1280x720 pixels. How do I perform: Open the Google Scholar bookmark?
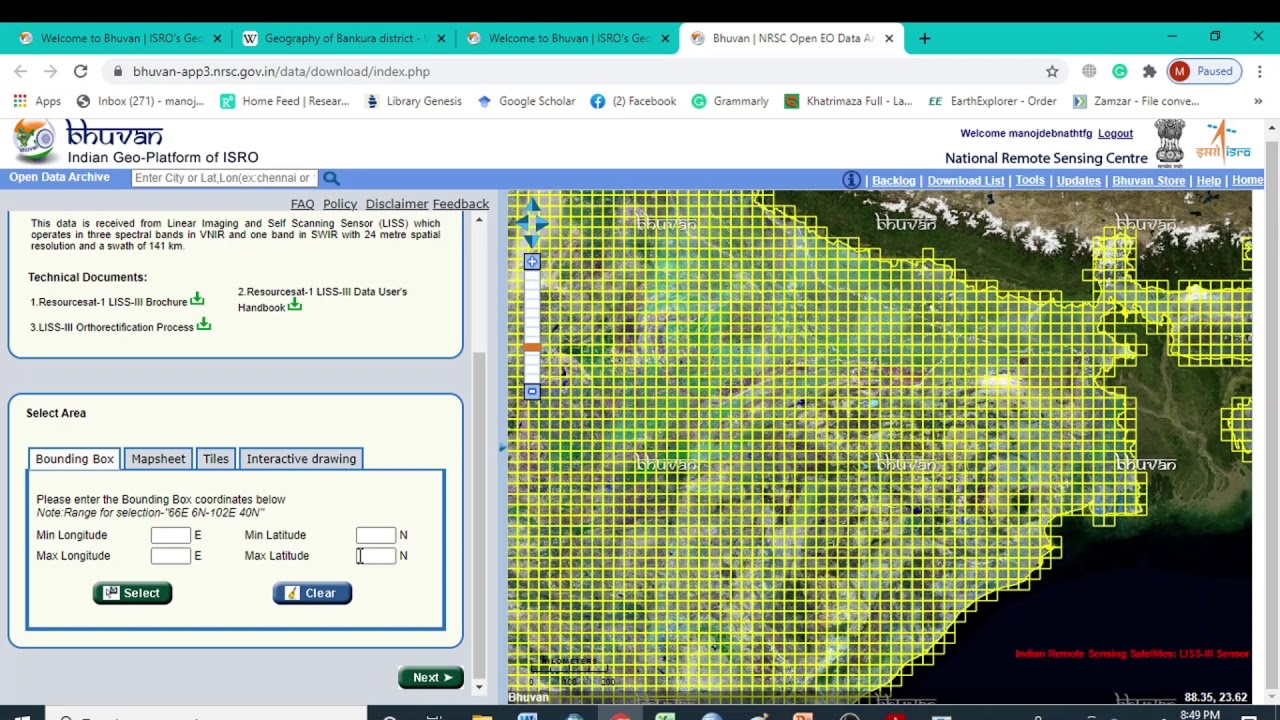click(x=526, y=101)
